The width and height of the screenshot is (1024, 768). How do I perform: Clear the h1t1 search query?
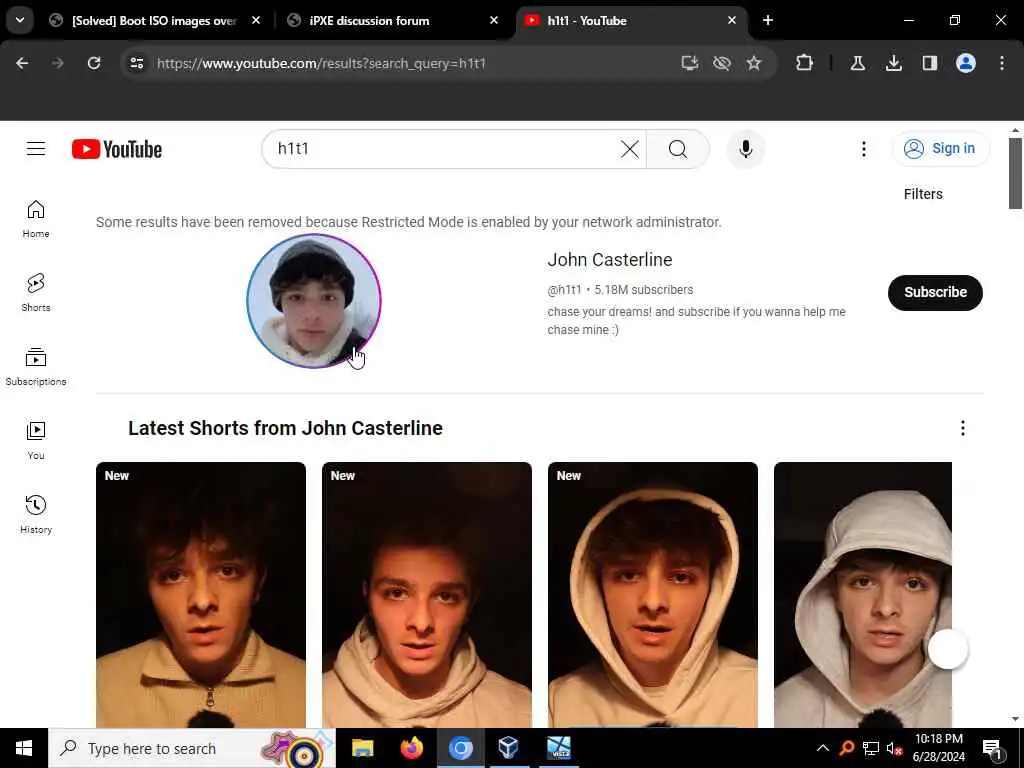pos(630,149)
